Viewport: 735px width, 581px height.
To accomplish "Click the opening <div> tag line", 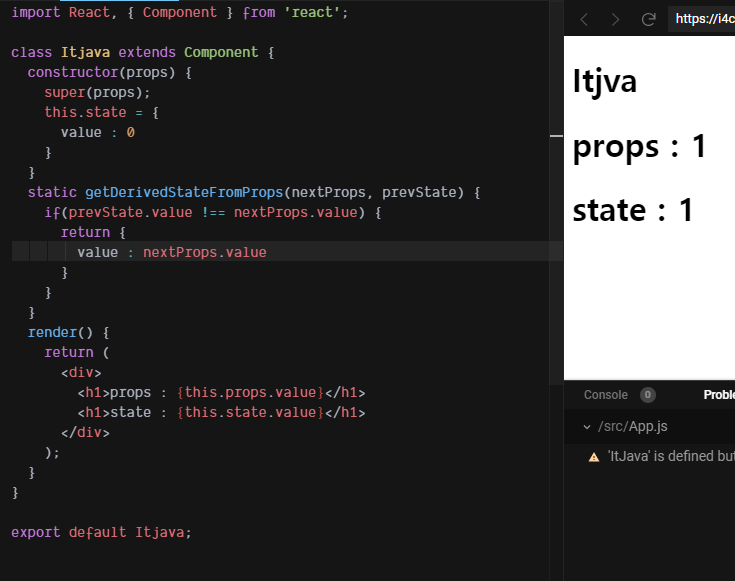I will 81,373.
